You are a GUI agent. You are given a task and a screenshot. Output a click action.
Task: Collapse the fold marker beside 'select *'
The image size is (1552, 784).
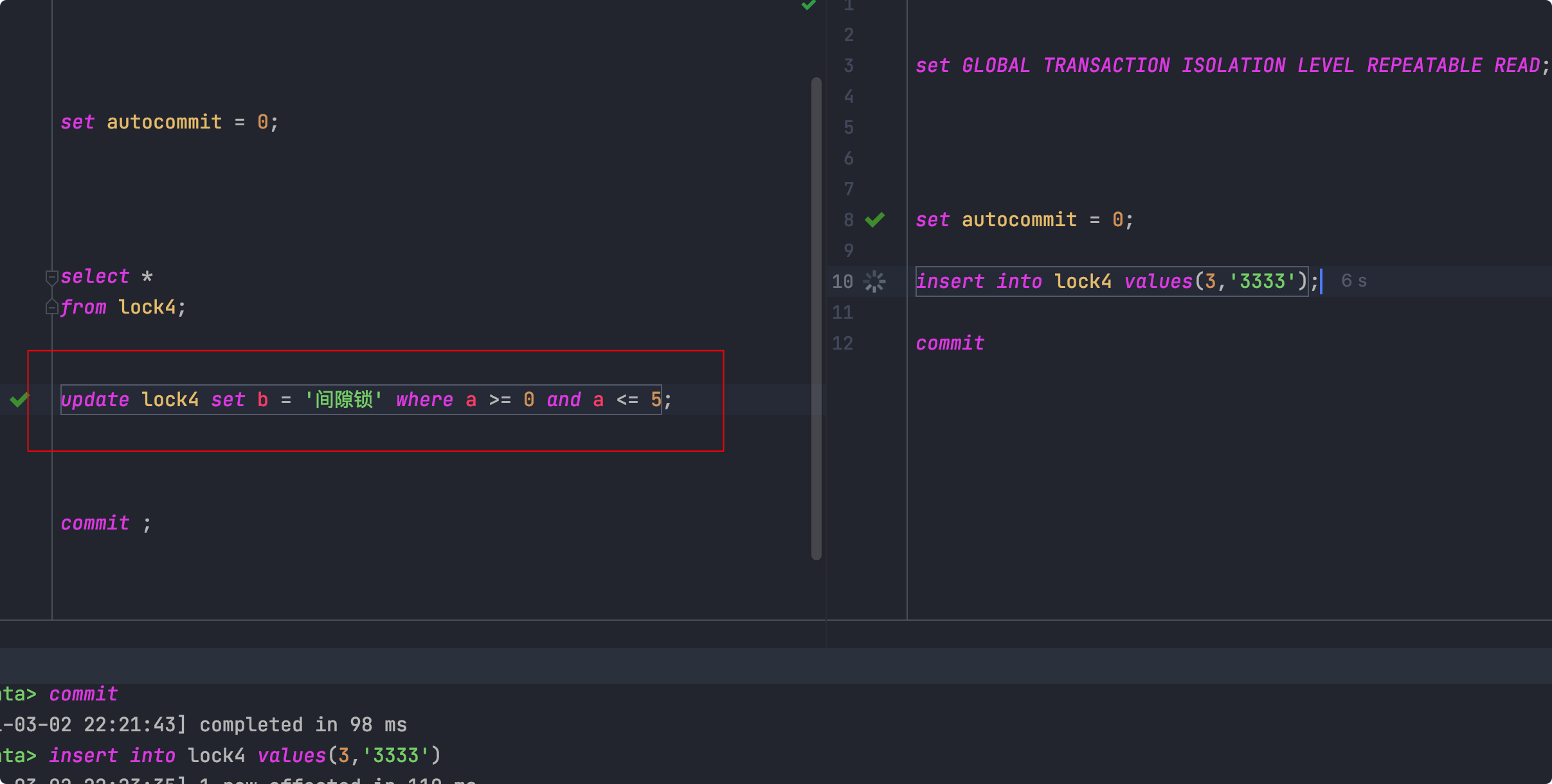point(52,278)
